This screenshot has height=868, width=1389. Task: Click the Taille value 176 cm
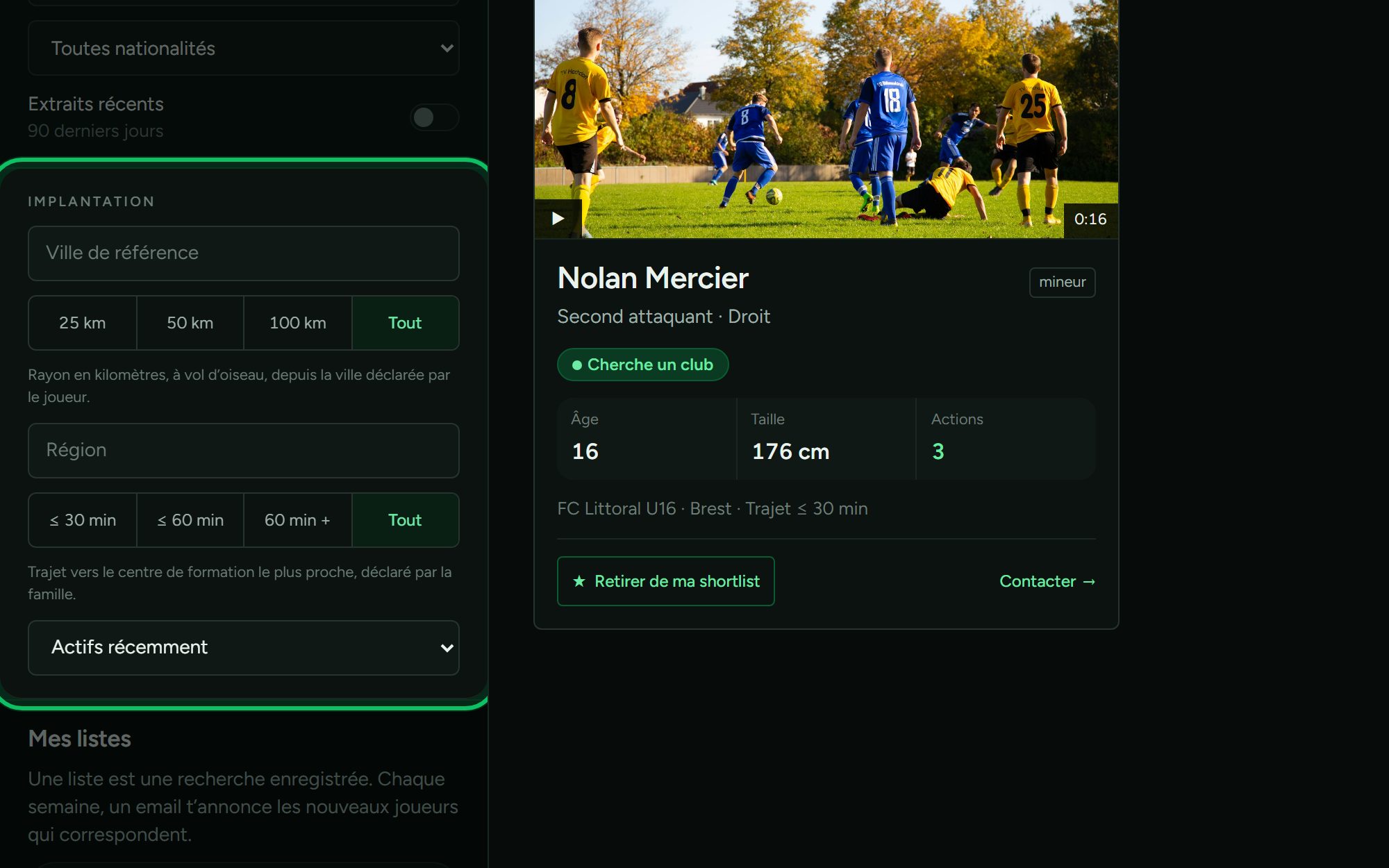pyautogui.click(x=790, y=452)
